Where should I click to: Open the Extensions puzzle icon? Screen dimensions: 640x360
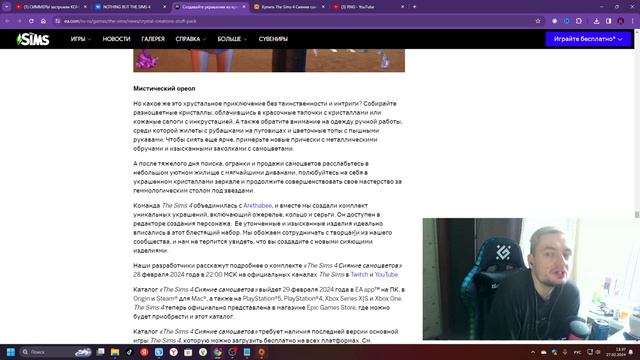(x=579, y=21)
